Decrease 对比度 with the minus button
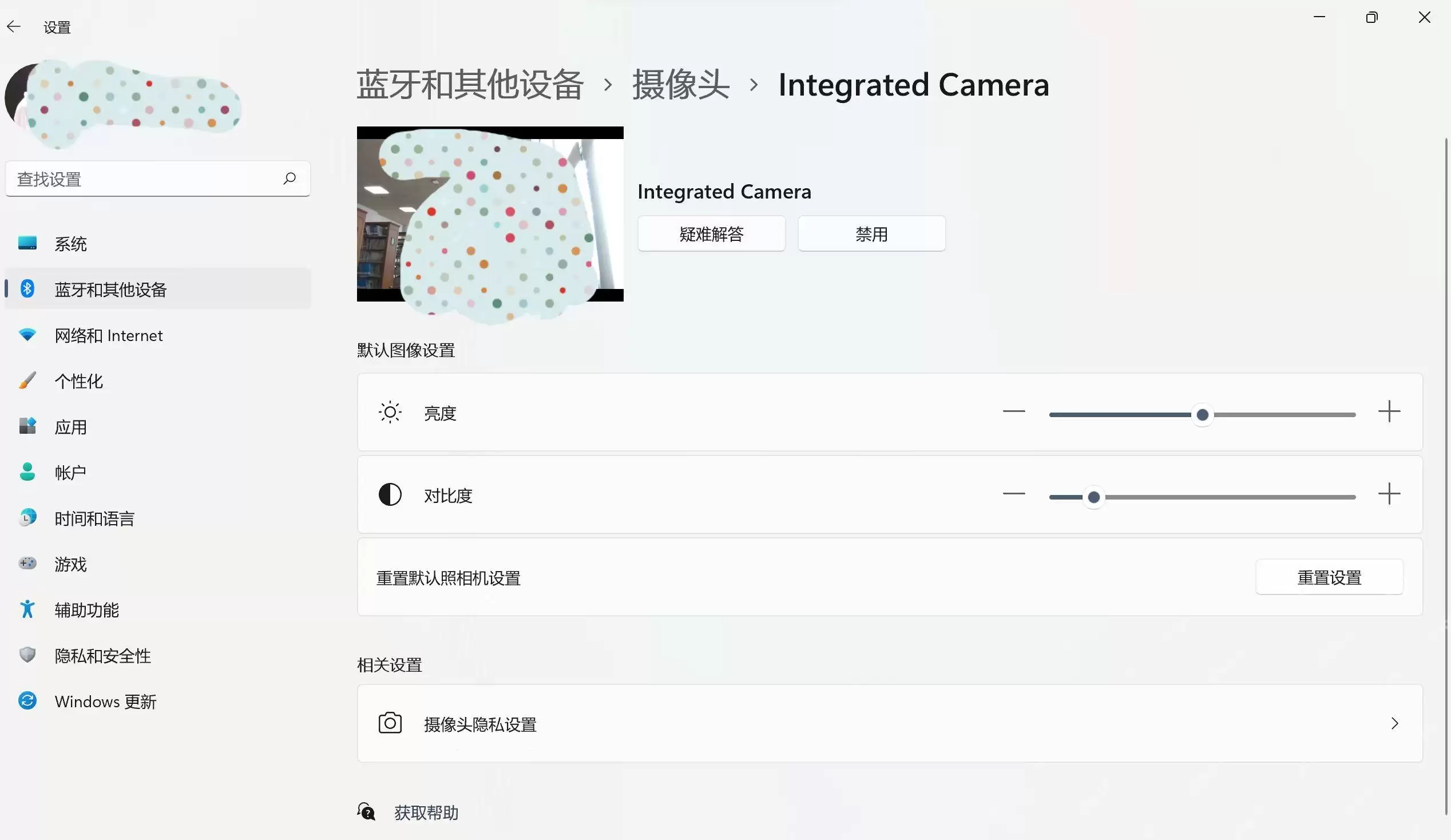 (x=1013, y=494)
